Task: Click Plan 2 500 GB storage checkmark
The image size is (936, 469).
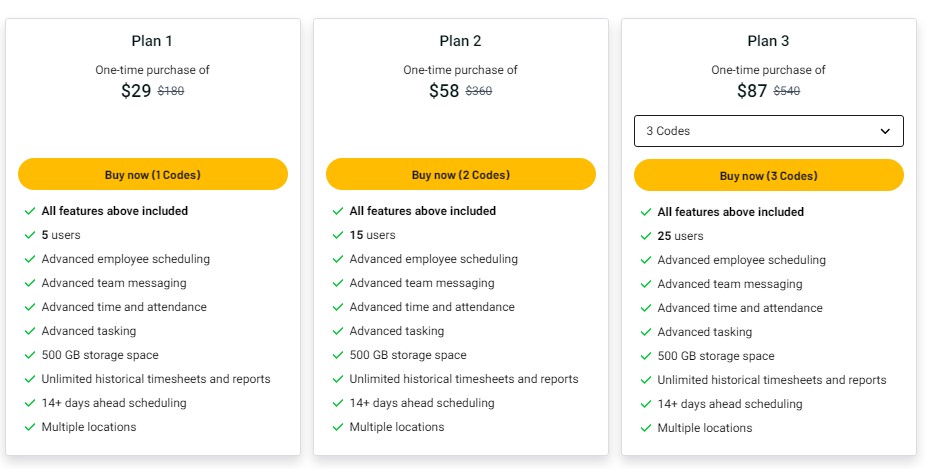Action: coord(336,355)
